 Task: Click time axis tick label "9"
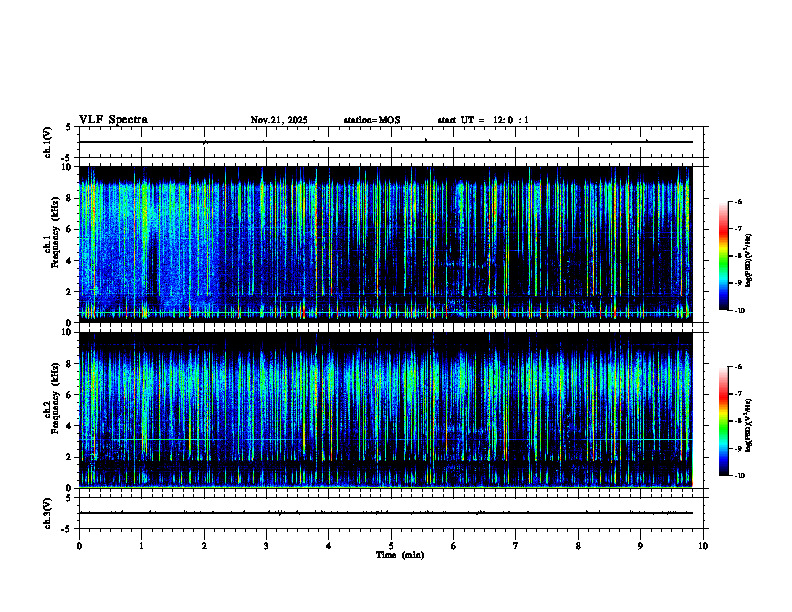(x=640, y=546)
